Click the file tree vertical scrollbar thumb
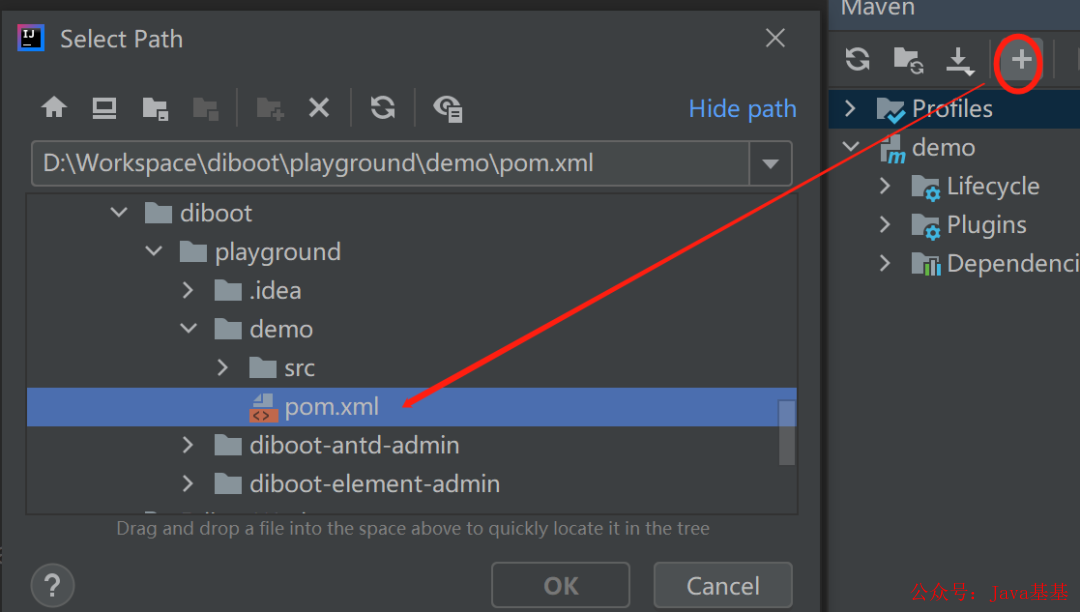1080x612 pixels. (787, 432)
